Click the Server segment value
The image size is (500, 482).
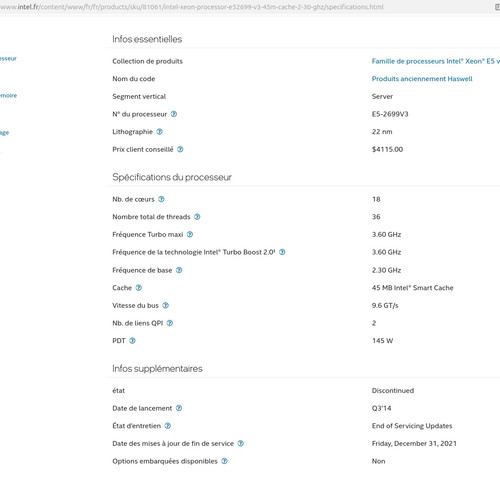click(x=382, y=97)
